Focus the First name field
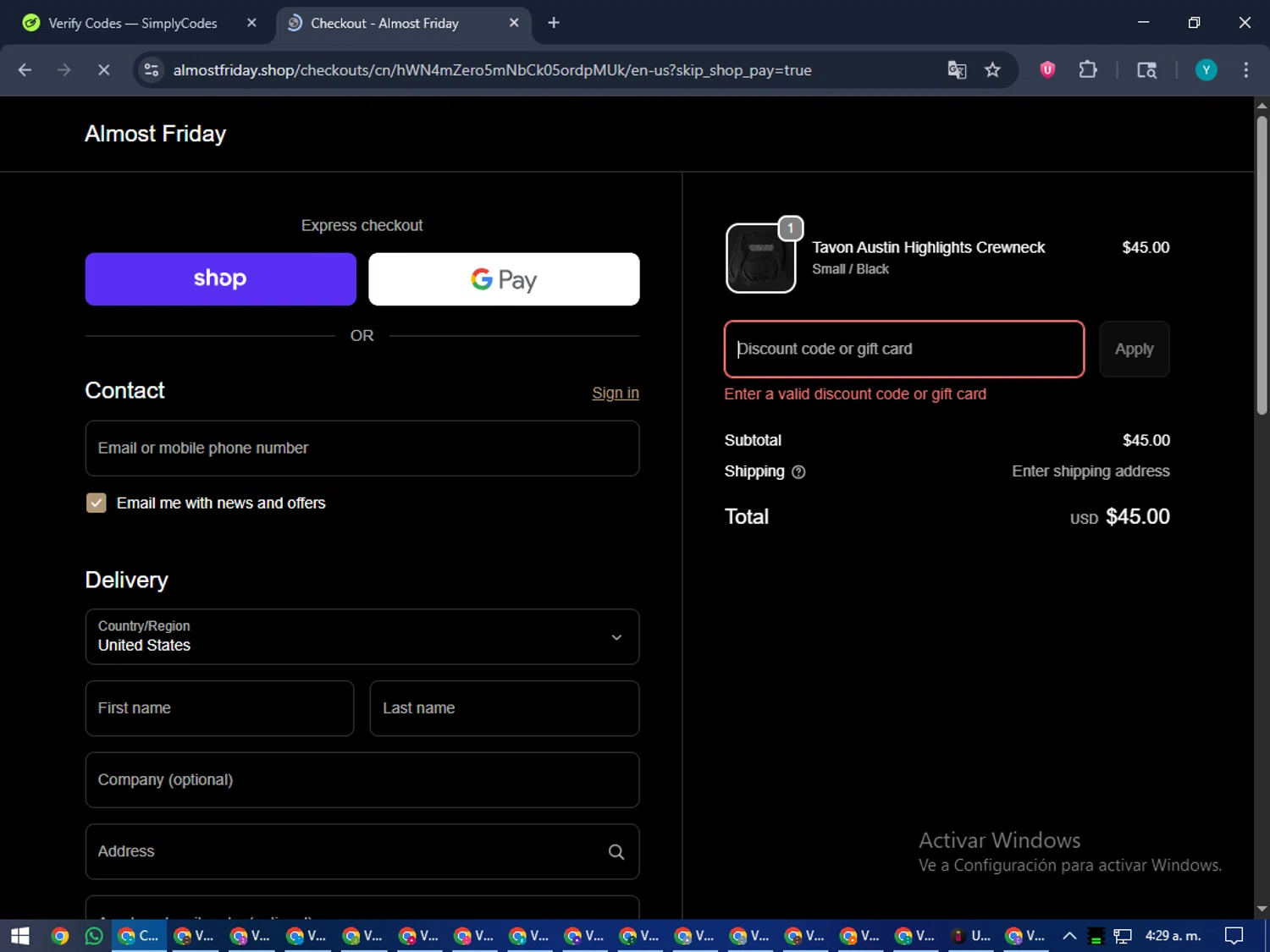The width and height of the screenshot is (1270, 952). click(x=219, y=708)
